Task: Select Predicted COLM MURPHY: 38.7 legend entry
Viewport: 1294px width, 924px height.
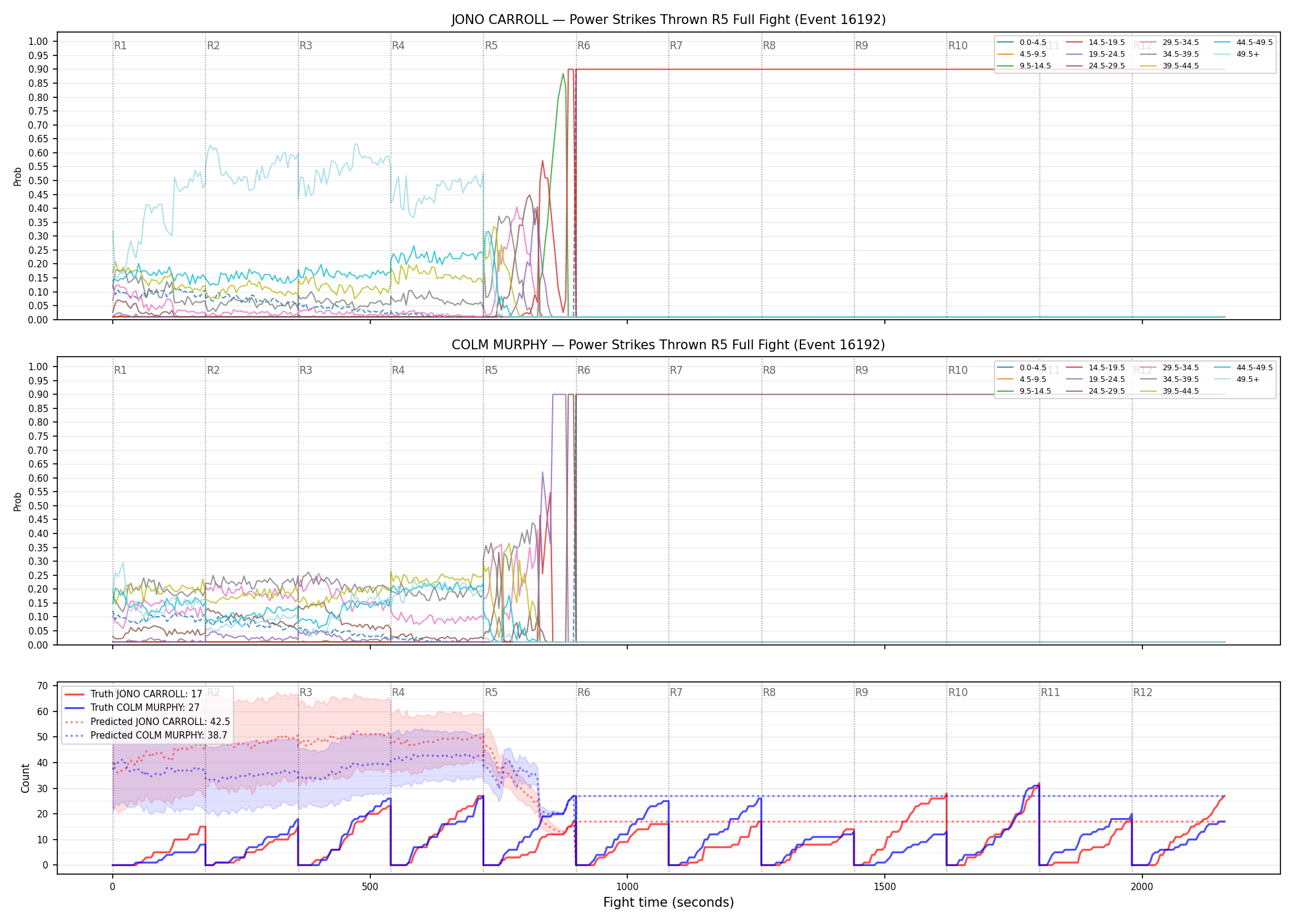Action: [147, 736]
